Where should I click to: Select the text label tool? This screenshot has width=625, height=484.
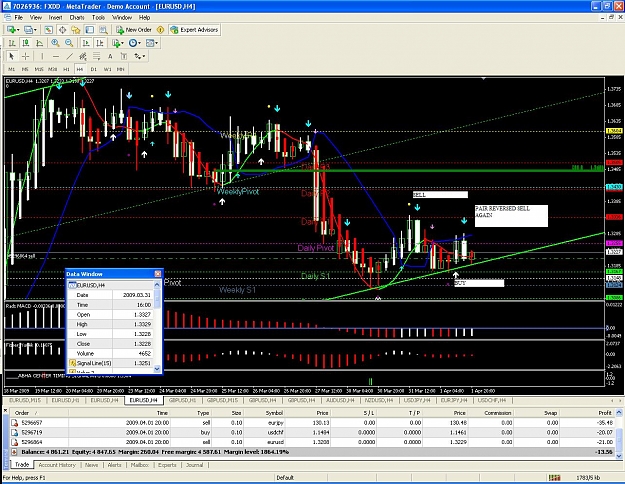(x=124, y=56)
